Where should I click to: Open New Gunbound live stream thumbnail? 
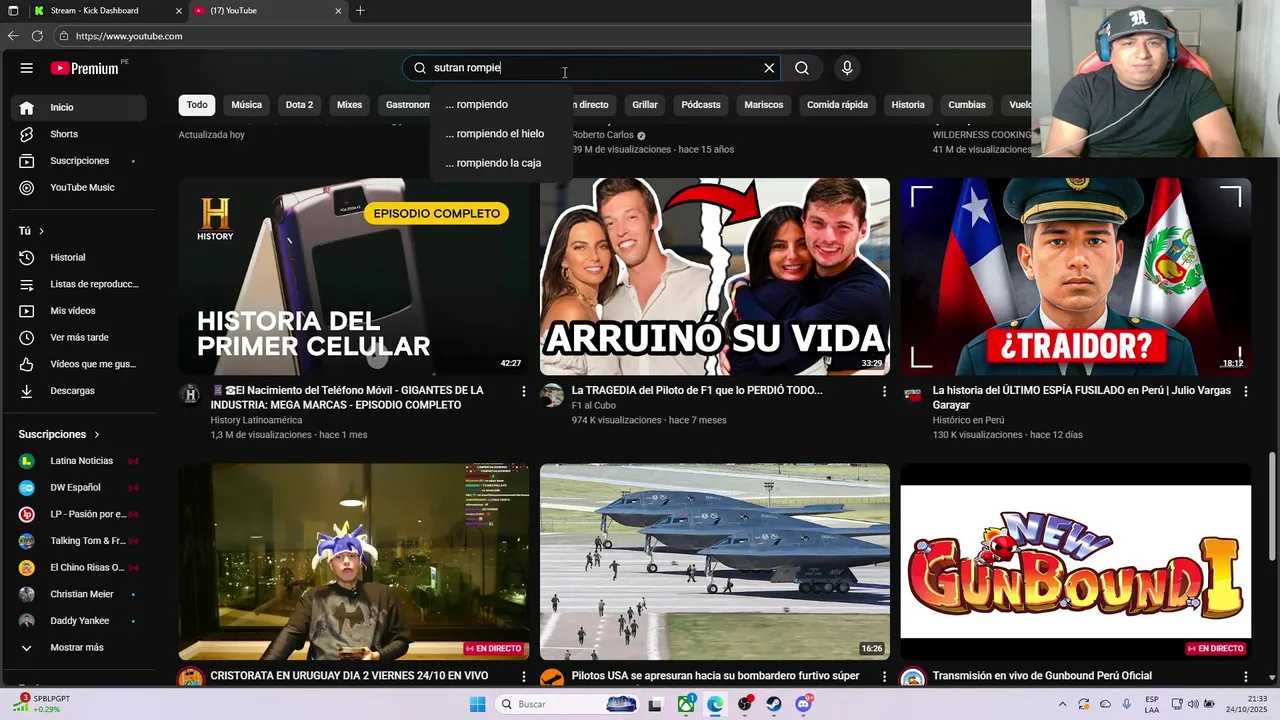pyautogui.click(x=1076, y=561)
